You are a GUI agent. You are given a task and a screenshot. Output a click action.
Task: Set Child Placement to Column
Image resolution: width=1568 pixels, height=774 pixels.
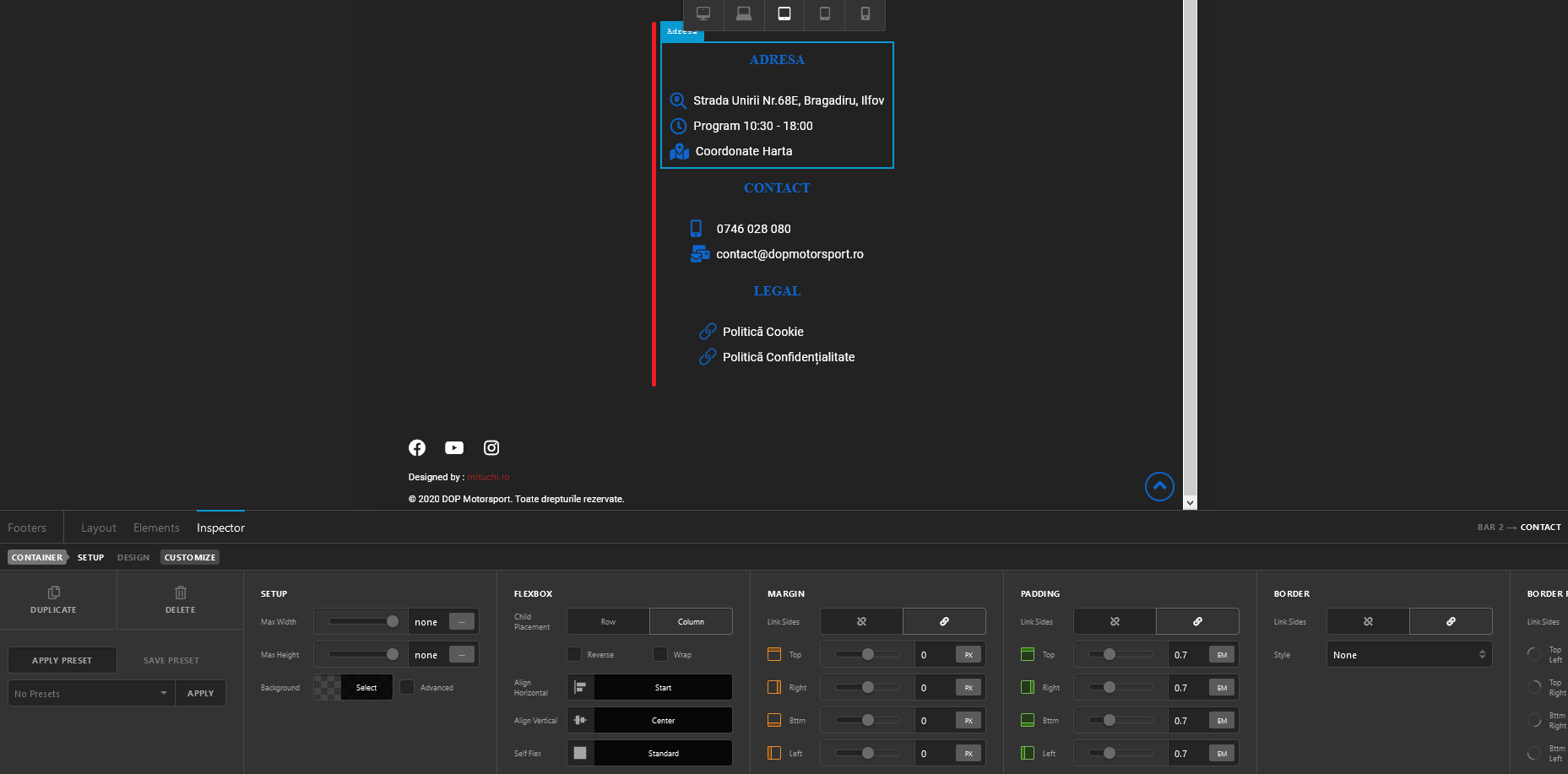(691, 621)
